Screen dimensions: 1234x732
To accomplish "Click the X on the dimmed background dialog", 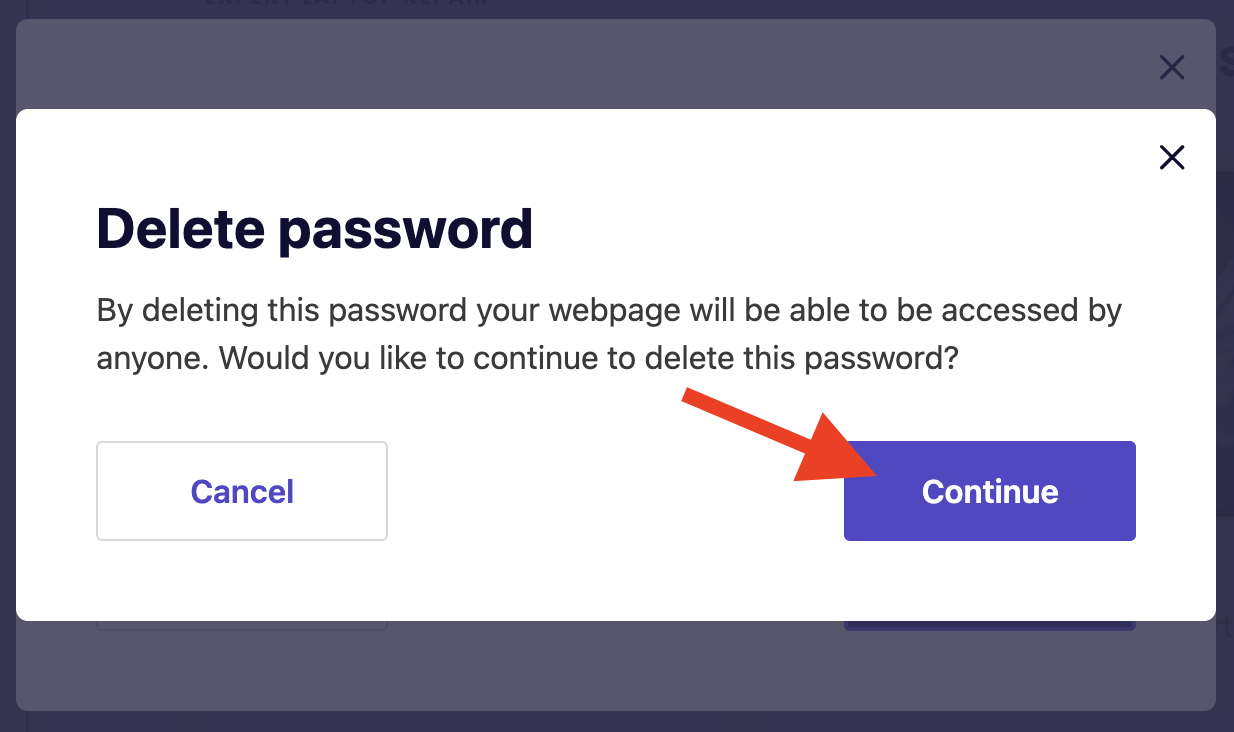I will (x=1171, y=68).
